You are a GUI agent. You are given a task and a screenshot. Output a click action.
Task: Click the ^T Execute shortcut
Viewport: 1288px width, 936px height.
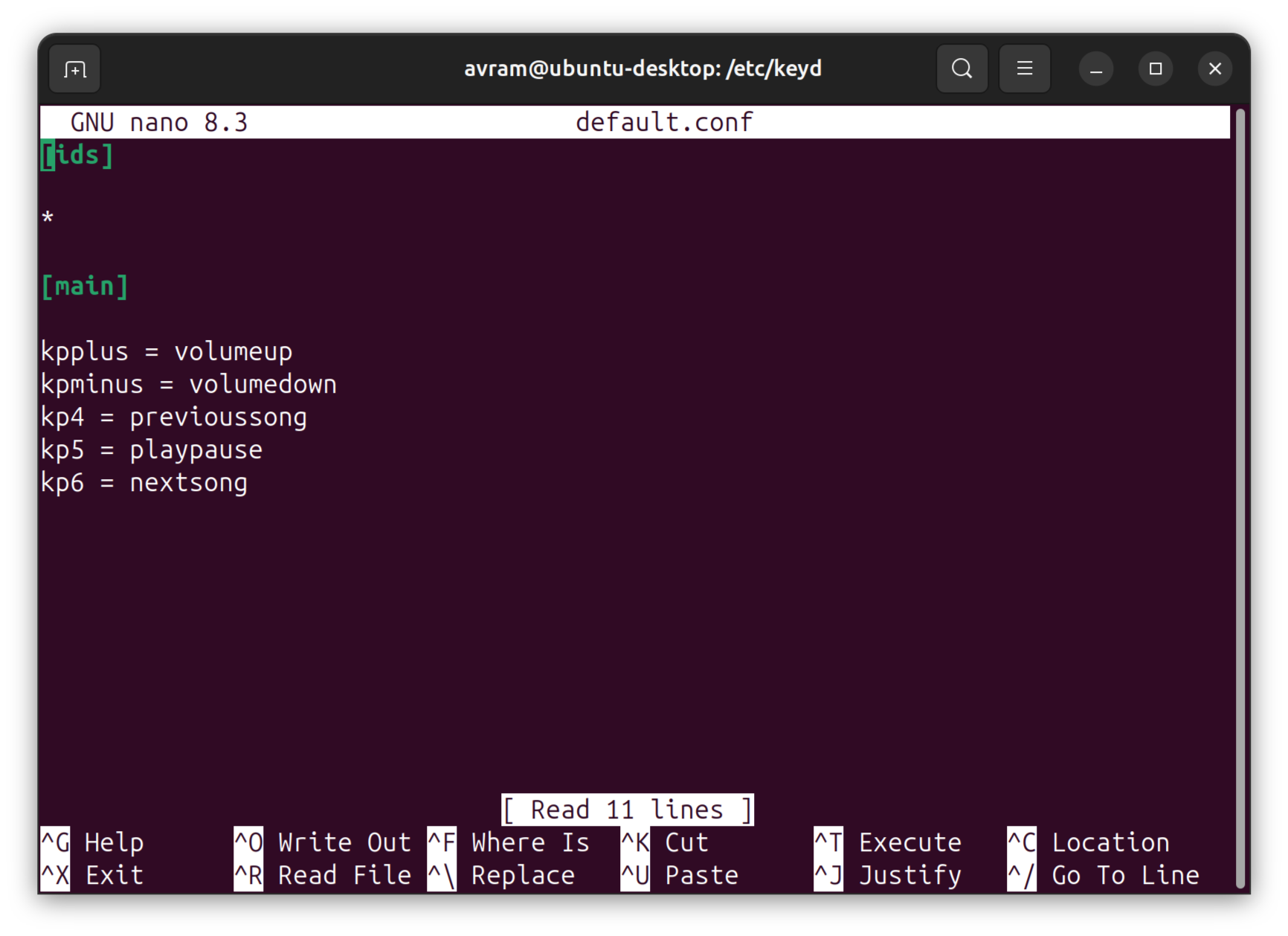click(x=888, y=842)
